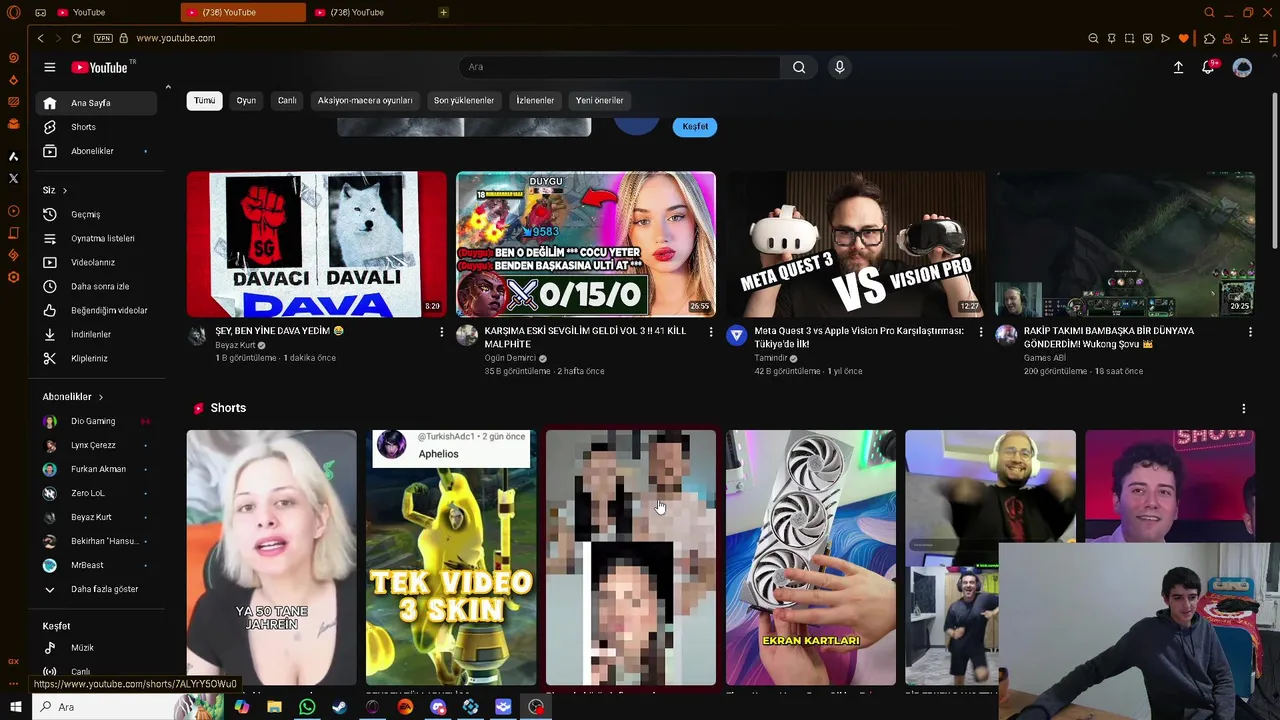Open the MrBeast channel subscription

tap(96, 565)
